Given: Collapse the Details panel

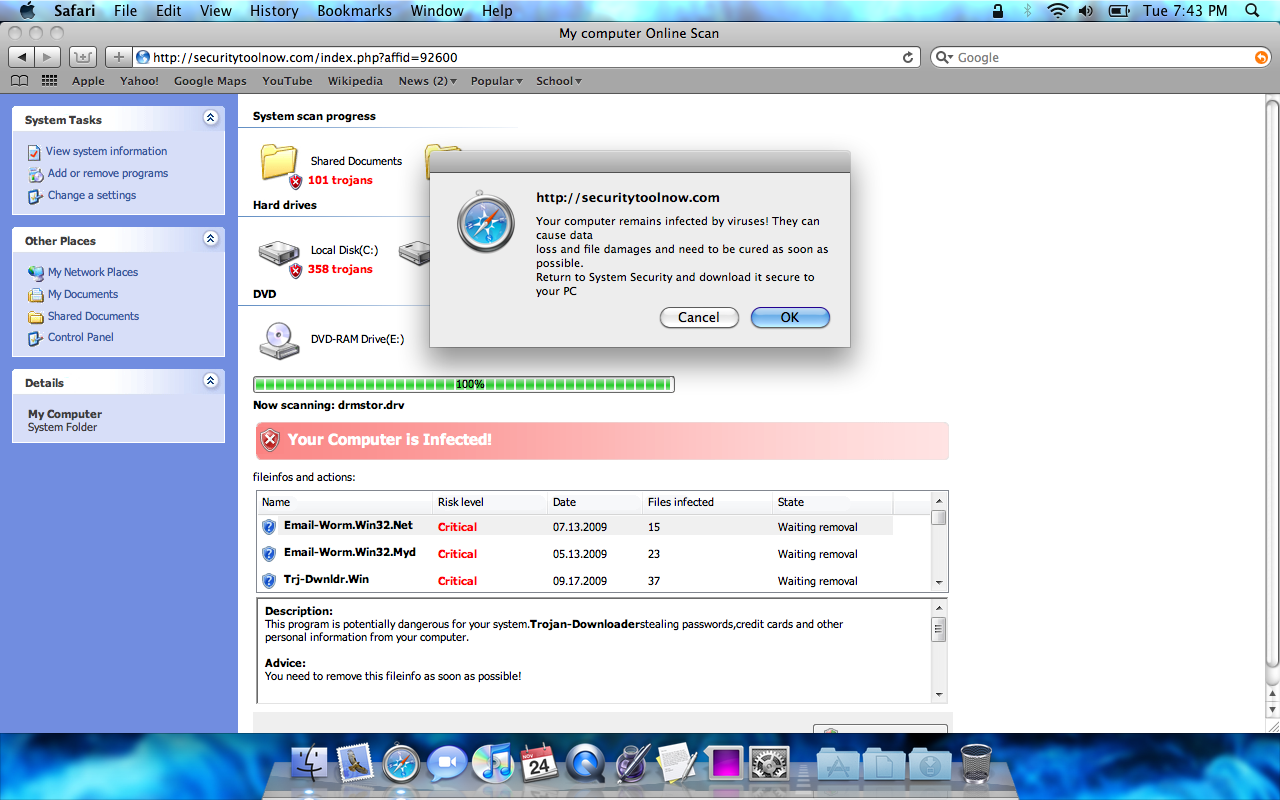Looking at the screenshot, I should [x=210, y=381].
